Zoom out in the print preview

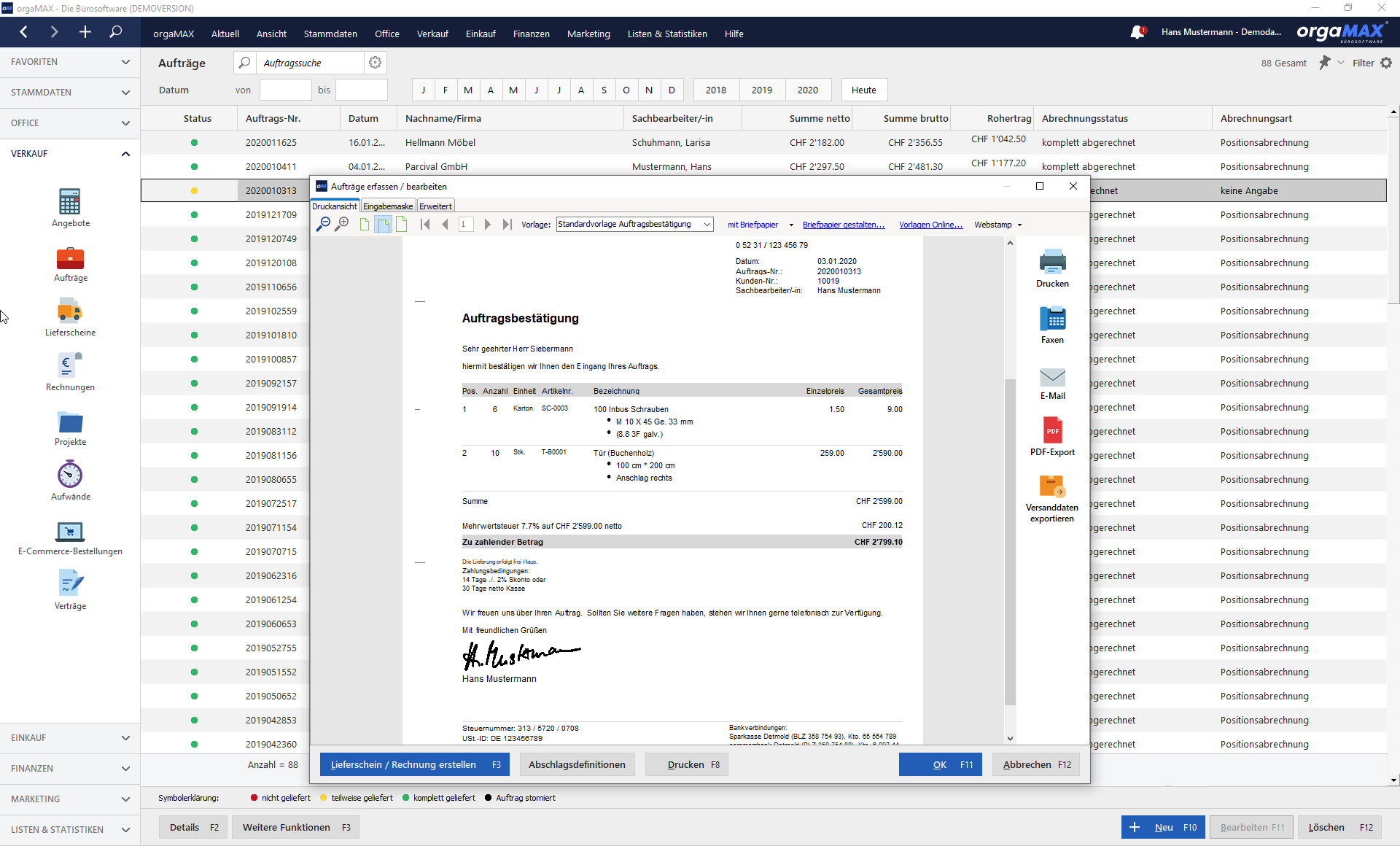[x=322, y=224]
